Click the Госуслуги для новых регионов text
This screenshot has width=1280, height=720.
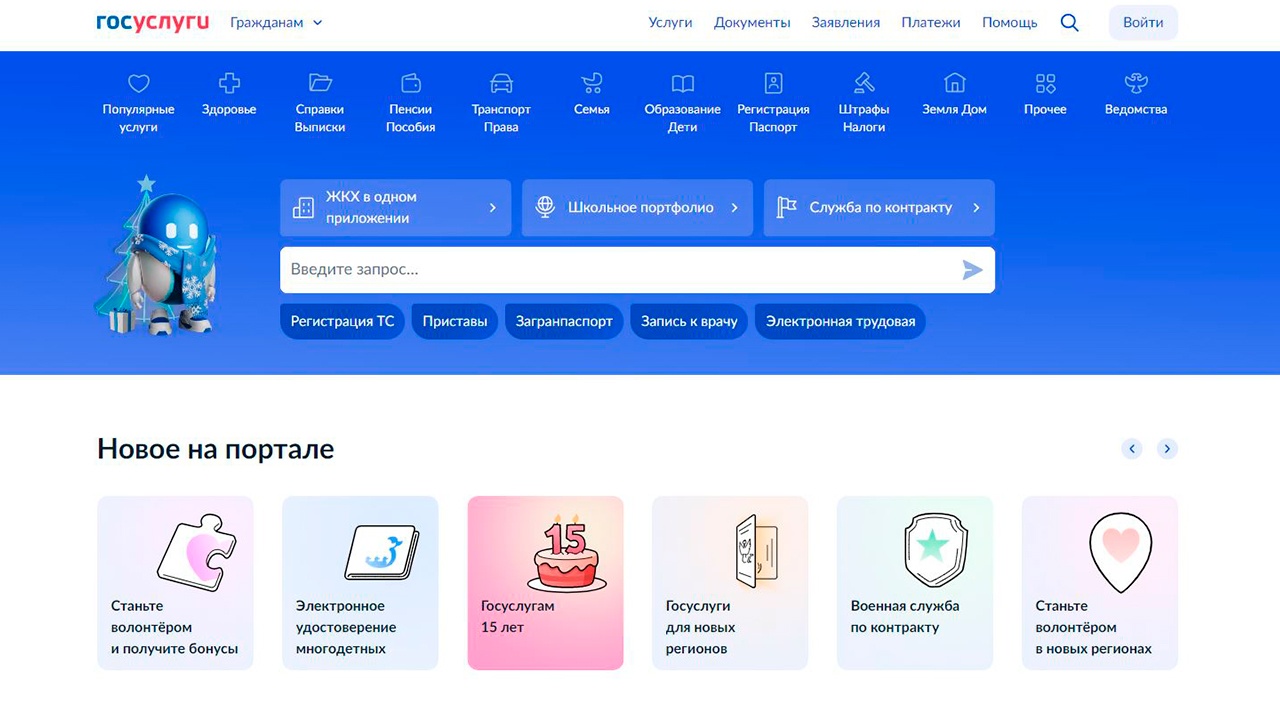700,627
